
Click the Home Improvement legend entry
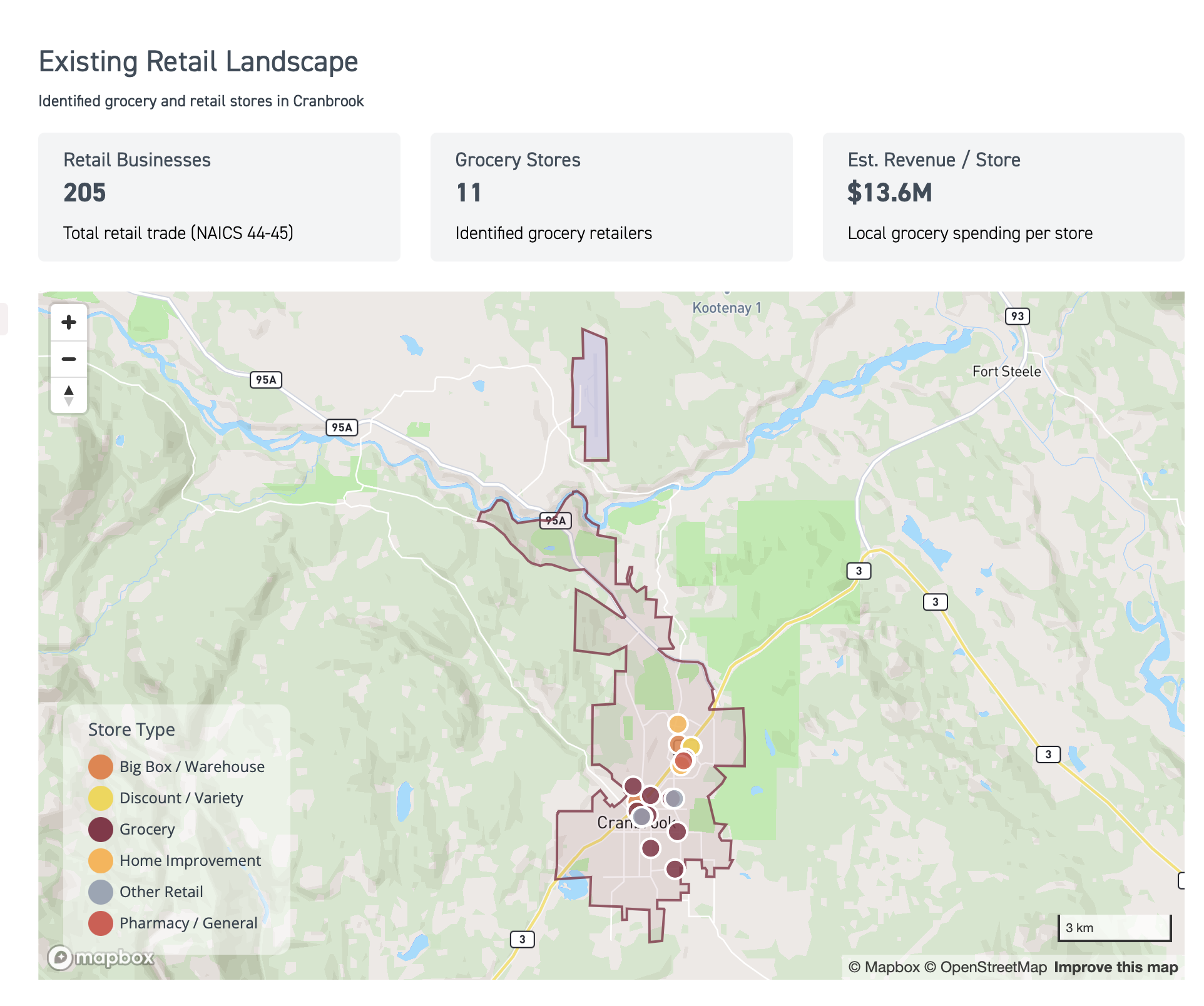click(190, 861)
